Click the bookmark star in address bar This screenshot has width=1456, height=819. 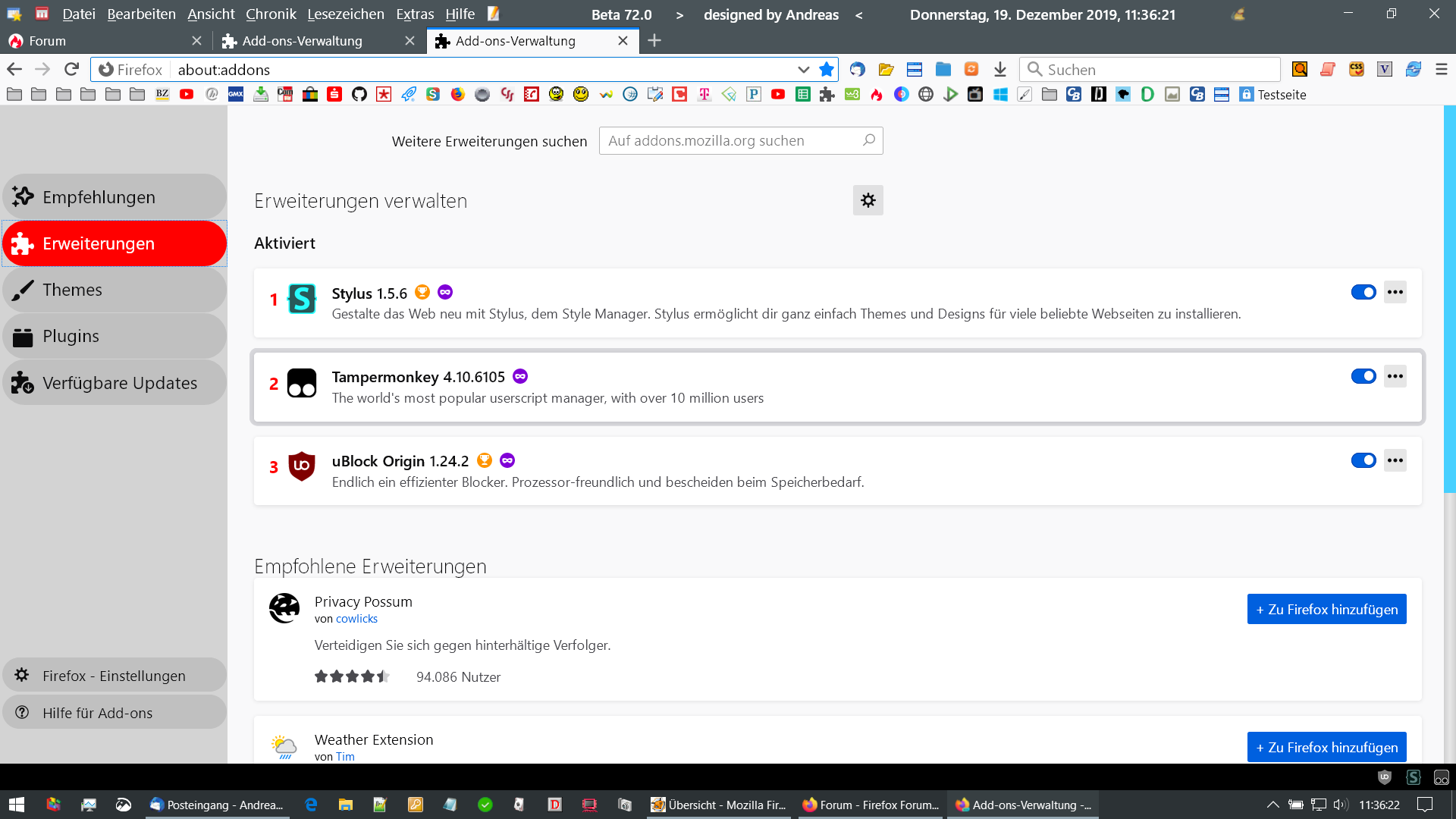827,70
